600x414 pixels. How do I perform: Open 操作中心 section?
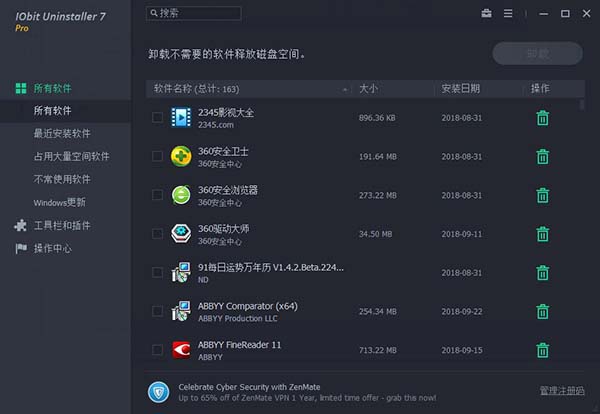[52, 249]
